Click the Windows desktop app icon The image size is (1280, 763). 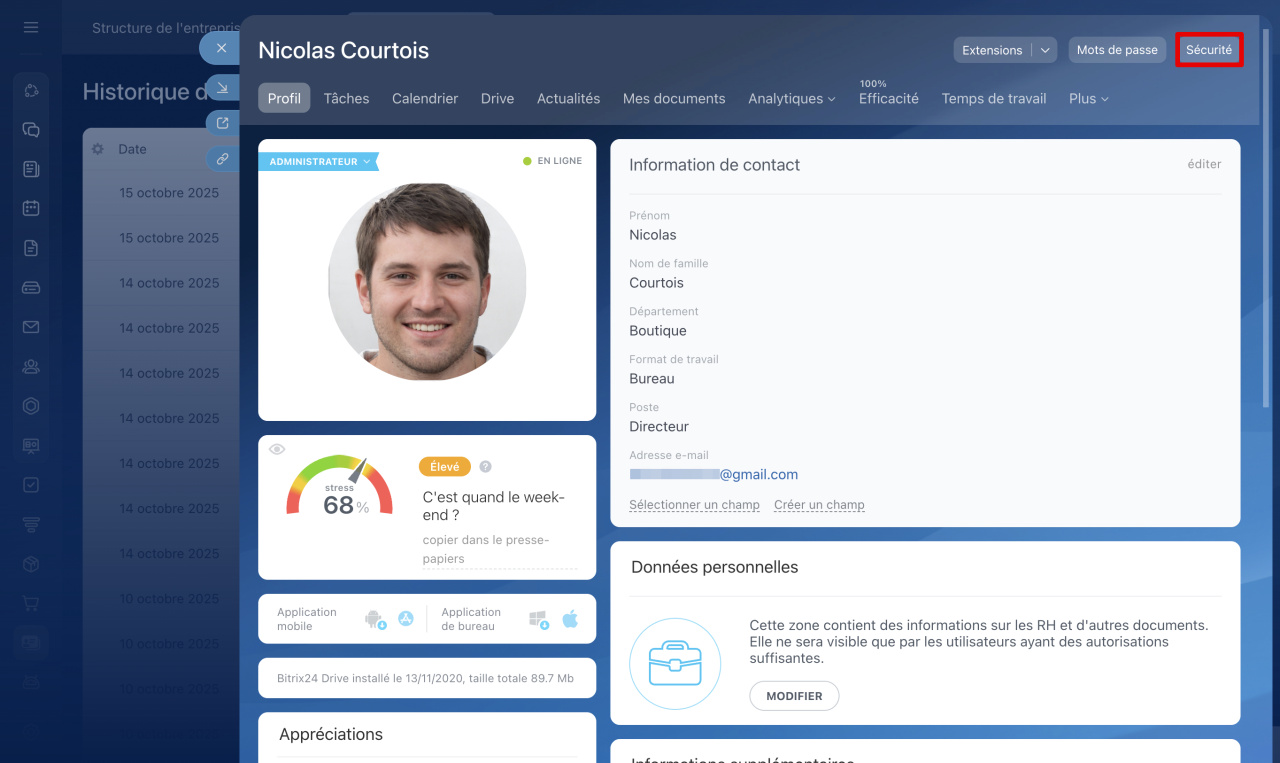click(x=539, y=619)
